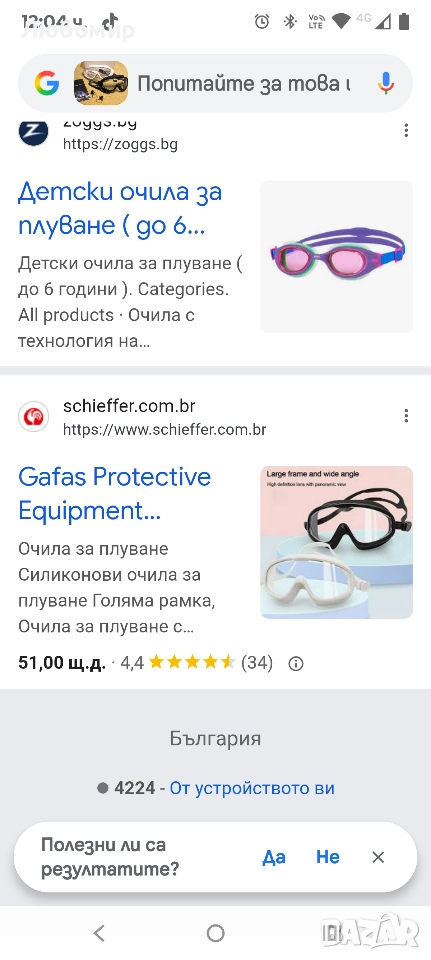Tap the schieffer.com.br site favicon
The width and height of the screenshot is (431, 960).
pyautogui.click(x=33, y=416)
